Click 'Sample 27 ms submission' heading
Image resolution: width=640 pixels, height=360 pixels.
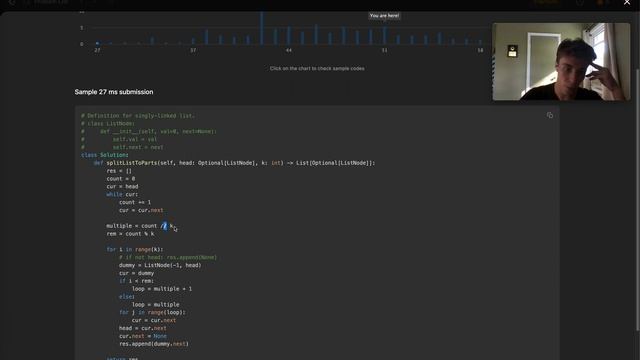(x=114, y=92)
